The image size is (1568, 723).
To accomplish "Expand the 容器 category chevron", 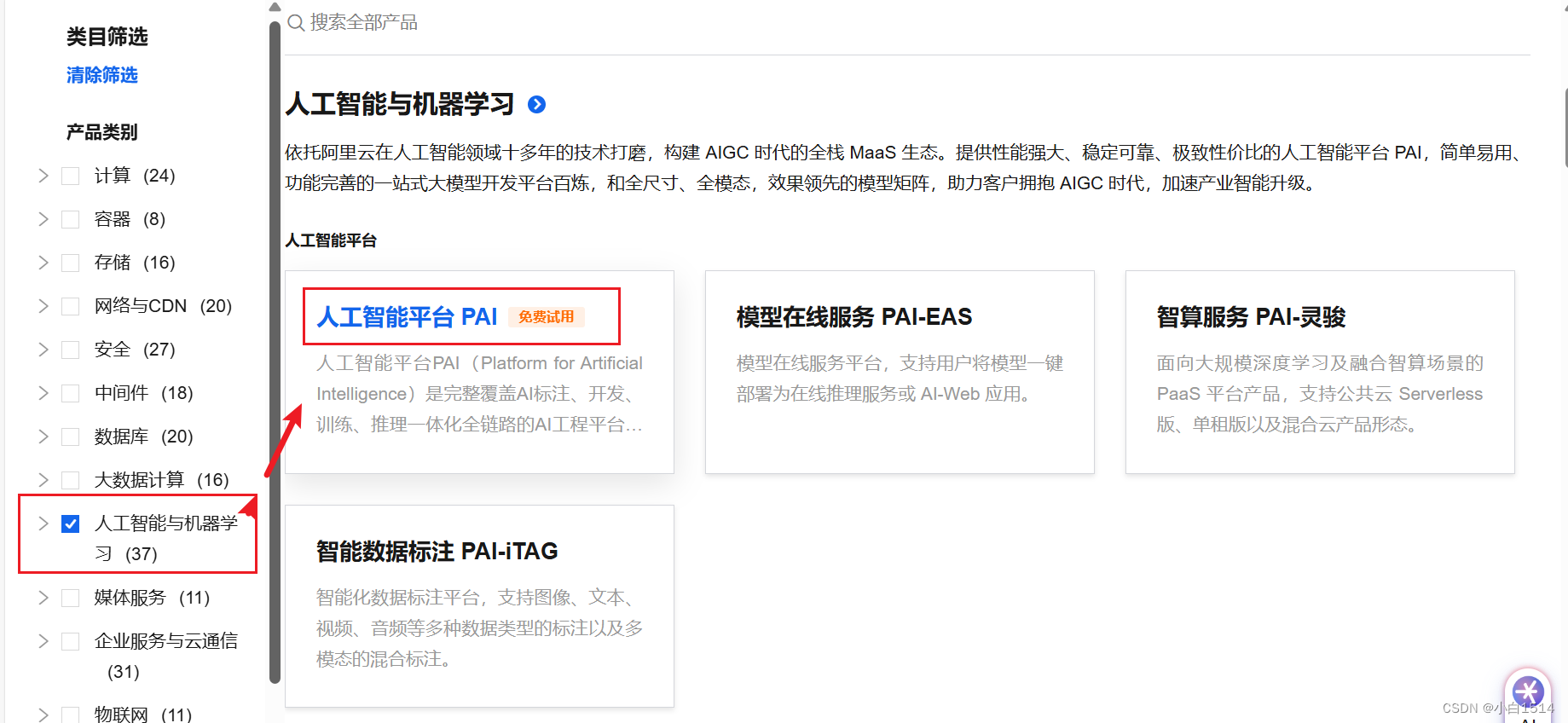I will pos(43,219).
